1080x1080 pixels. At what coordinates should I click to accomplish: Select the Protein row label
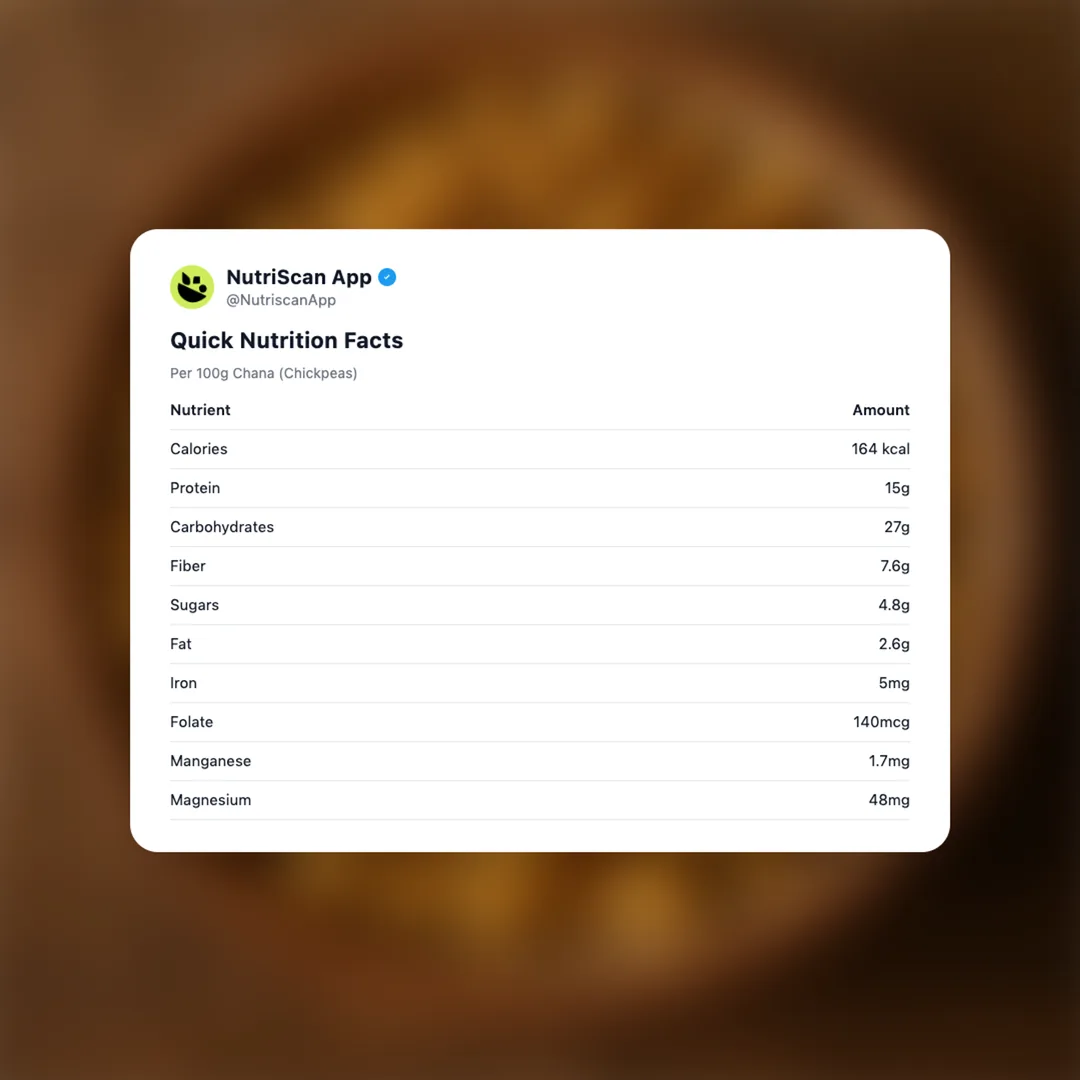[x=195, y=488]
